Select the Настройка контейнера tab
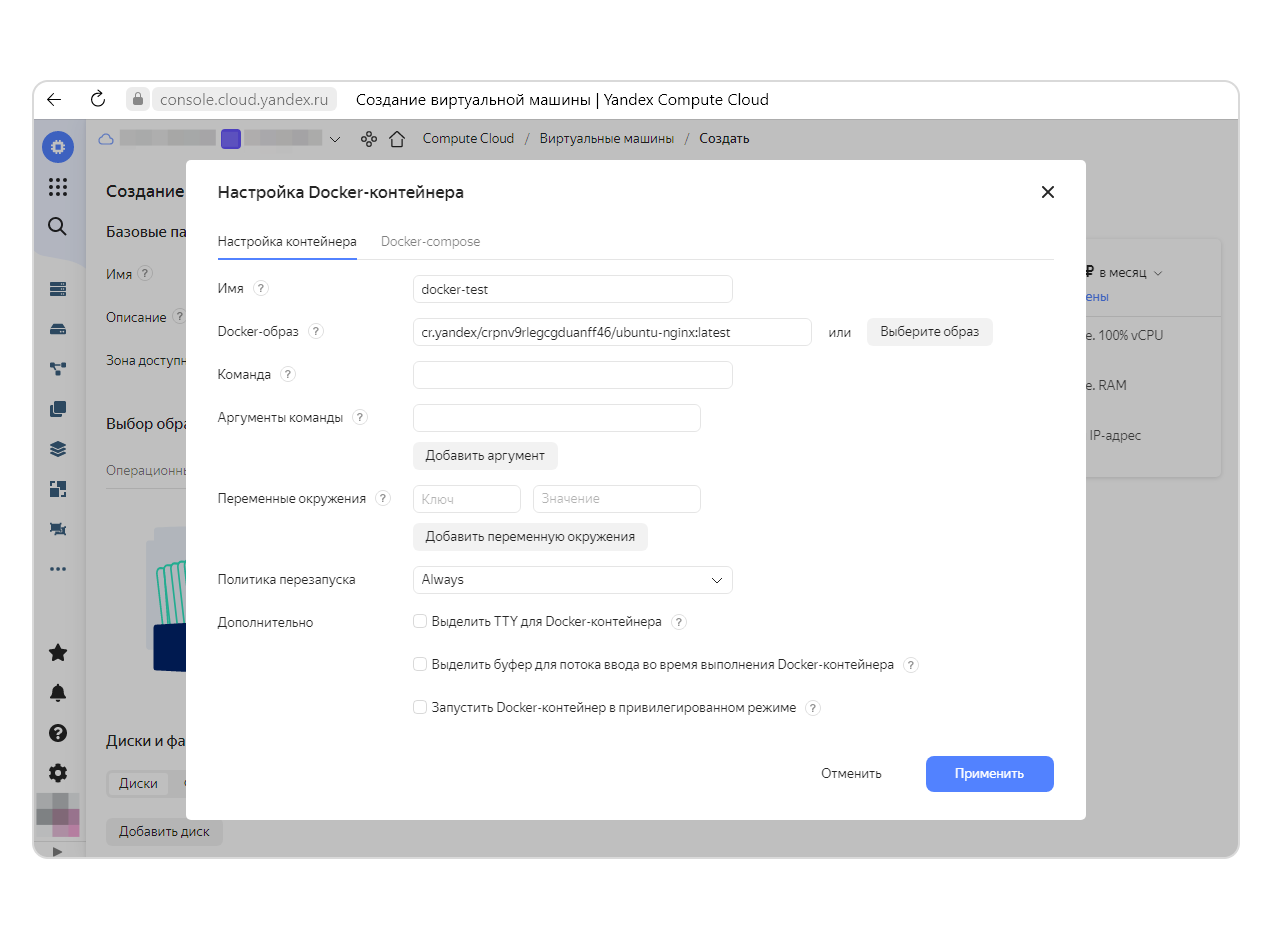1272x939 pixels. (x=287, y=241)
